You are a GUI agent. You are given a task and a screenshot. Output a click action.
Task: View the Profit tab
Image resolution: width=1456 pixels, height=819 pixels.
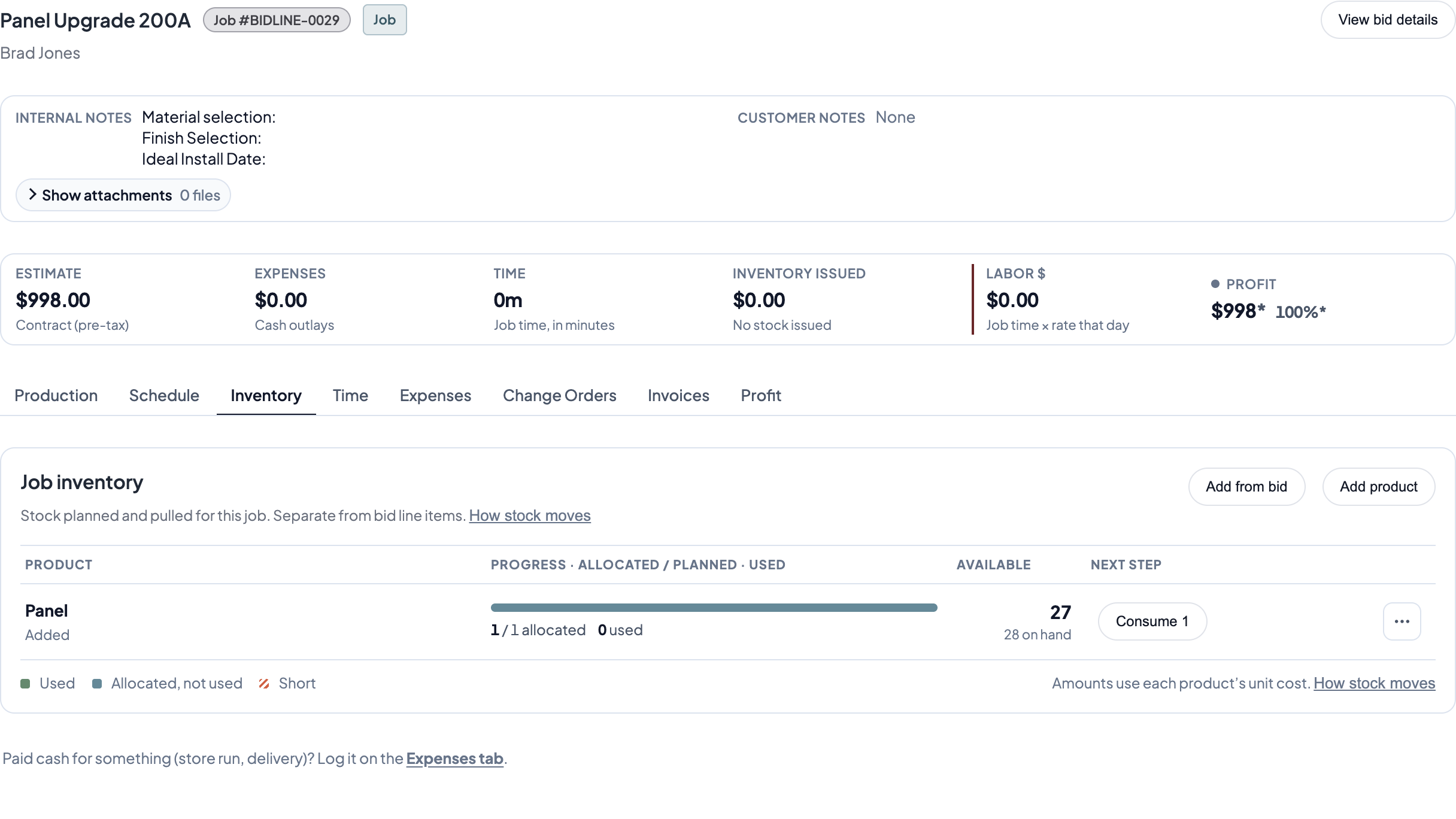pyautogui.click(x=761, y=395)
